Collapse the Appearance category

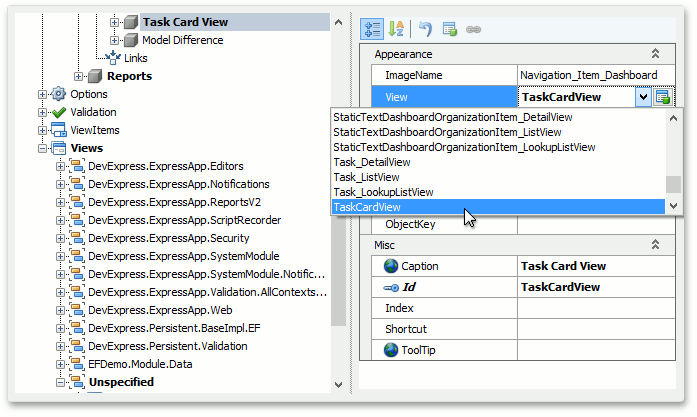655,54
